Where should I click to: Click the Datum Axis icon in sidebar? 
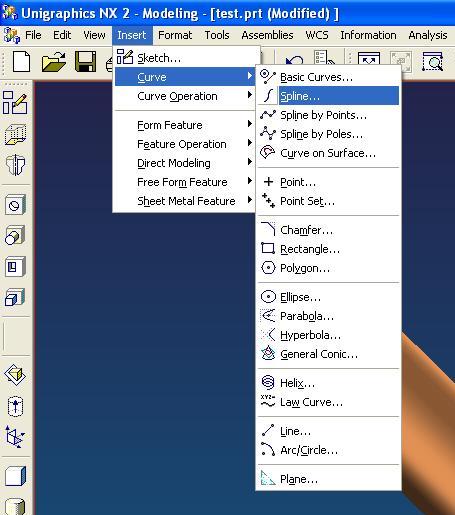[15, 406]
